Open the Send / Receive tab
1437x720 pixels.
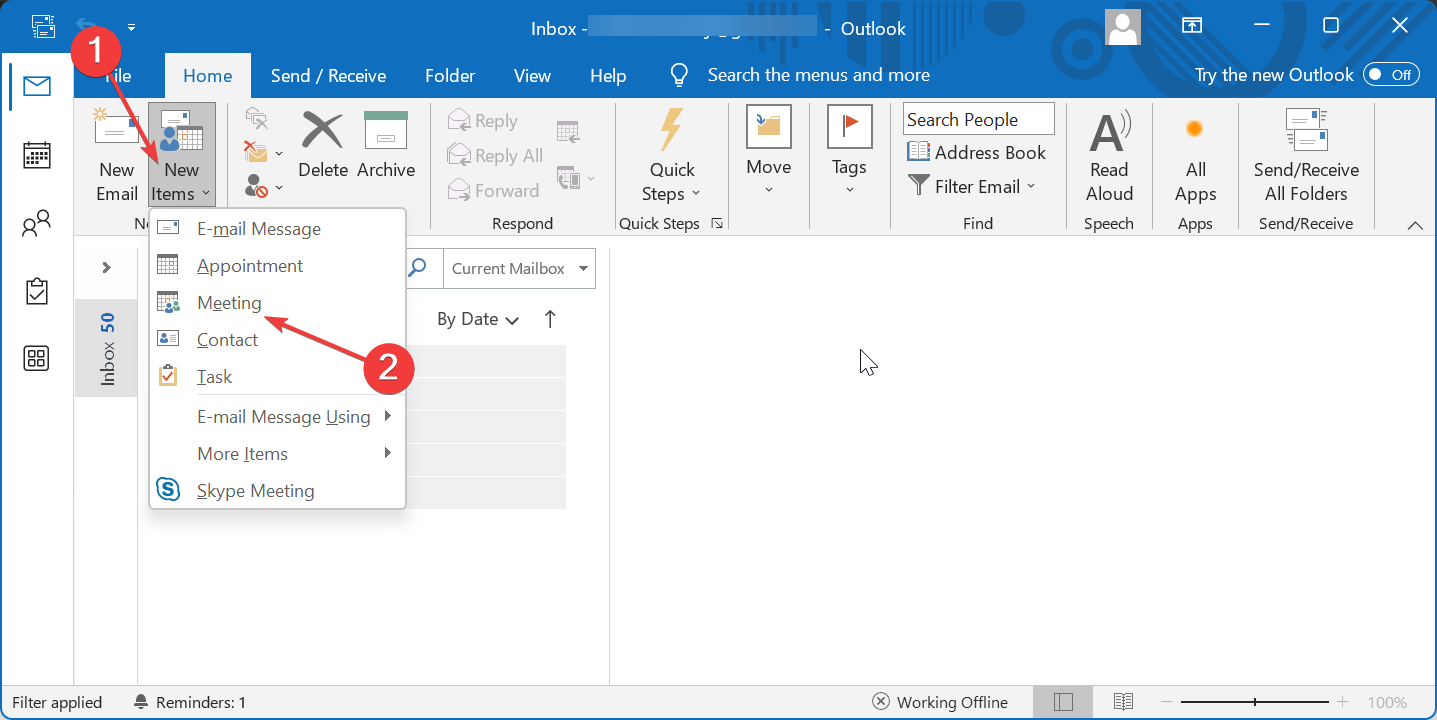point(328,76)
